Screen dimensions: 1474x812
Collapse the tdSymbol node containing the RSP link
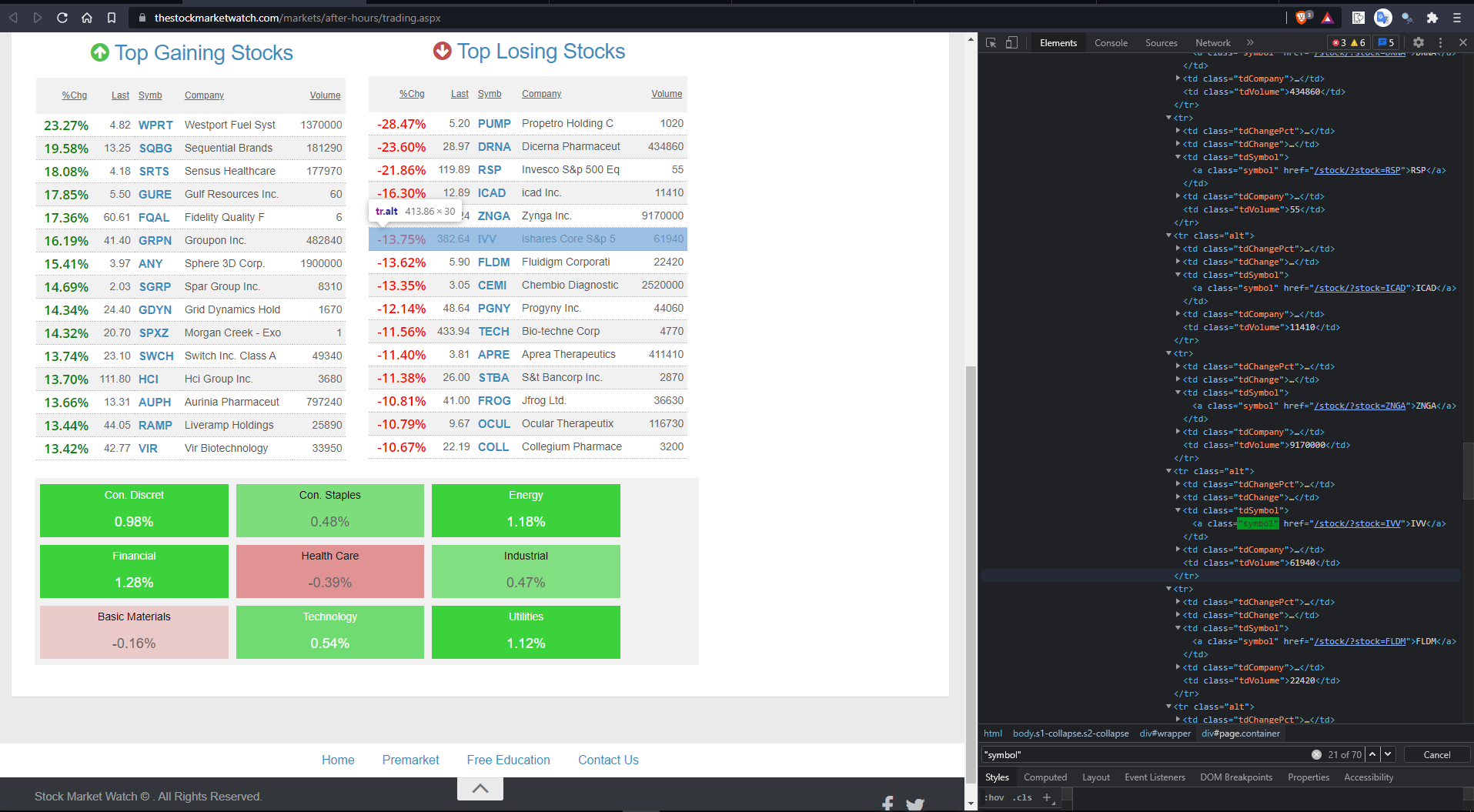[x=1178, y=157]
